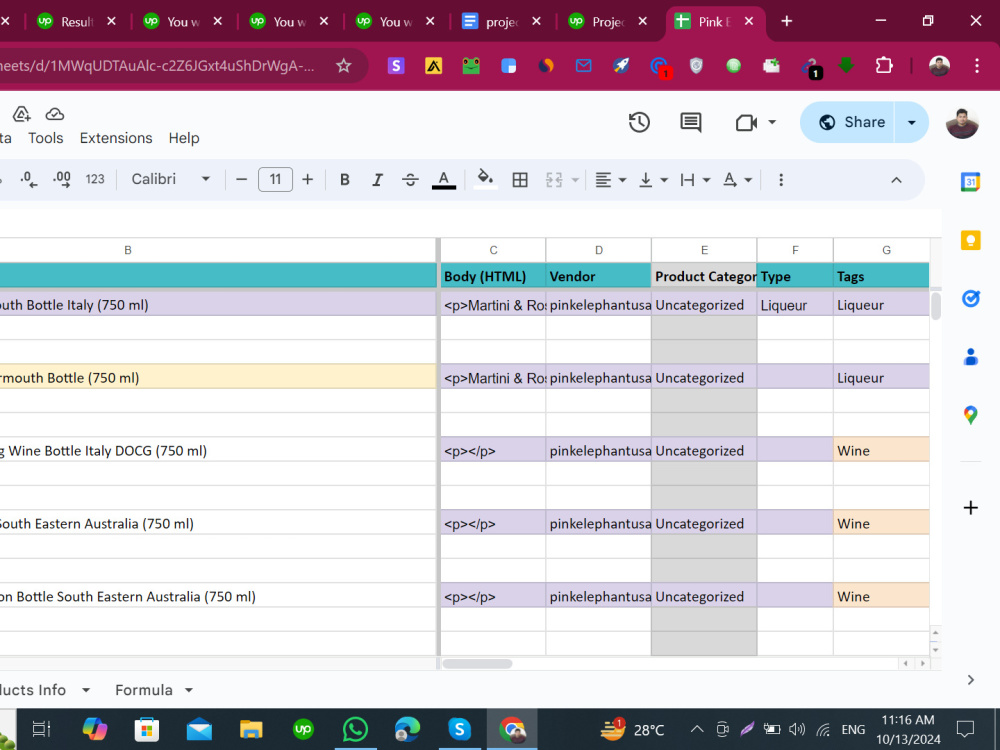Select the Tags header cell
This screenshot has width=1000, height=750.
881,276
